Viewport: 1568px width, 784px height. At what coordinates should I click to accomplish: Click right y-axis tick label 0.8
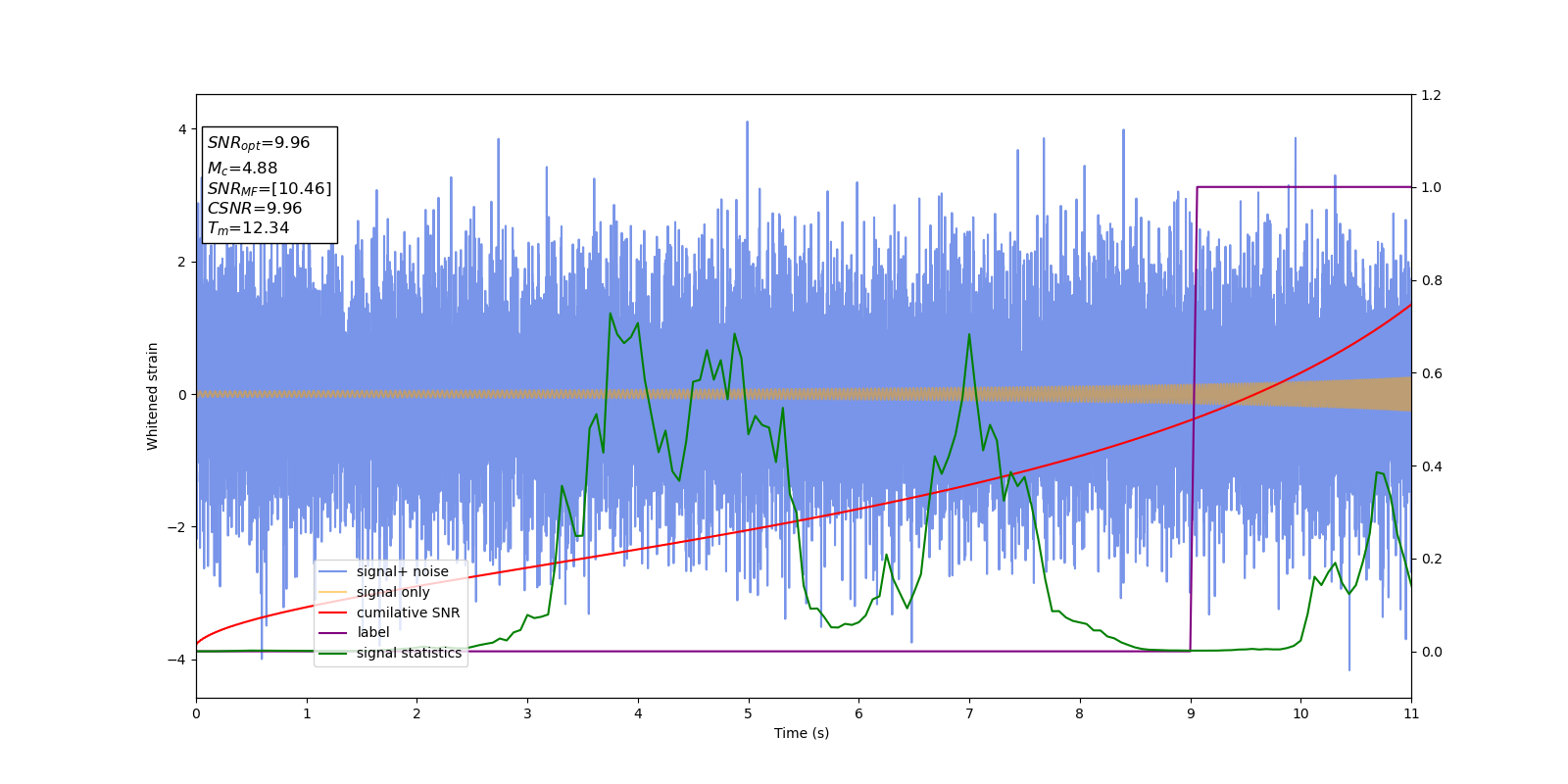(x=1431, y=280)
